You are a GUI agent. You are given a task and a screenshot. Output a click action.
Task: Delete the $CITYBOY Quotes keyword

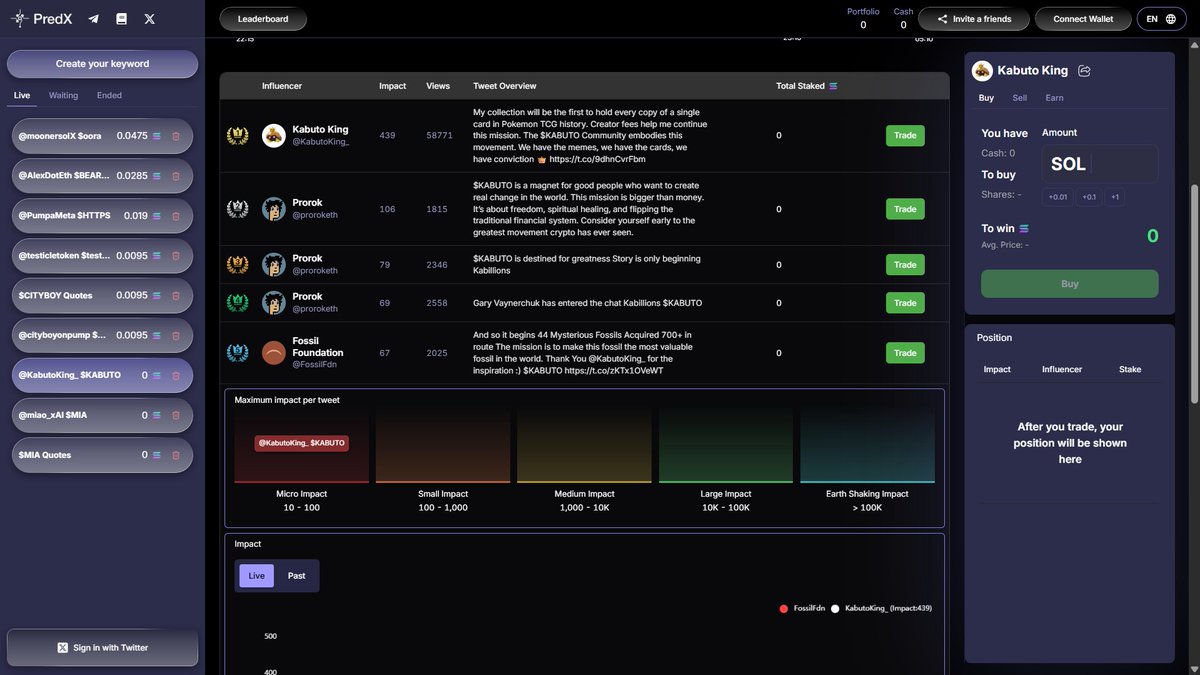point(176,296)
